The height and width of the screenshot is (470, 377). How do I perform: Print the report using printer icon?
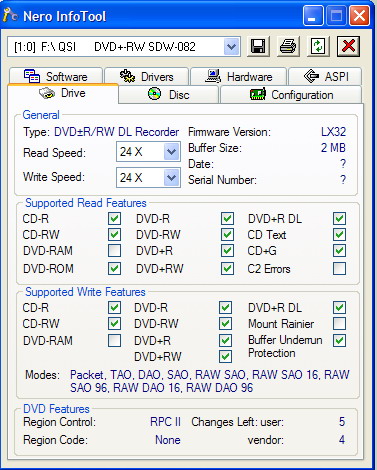point(288,46)
